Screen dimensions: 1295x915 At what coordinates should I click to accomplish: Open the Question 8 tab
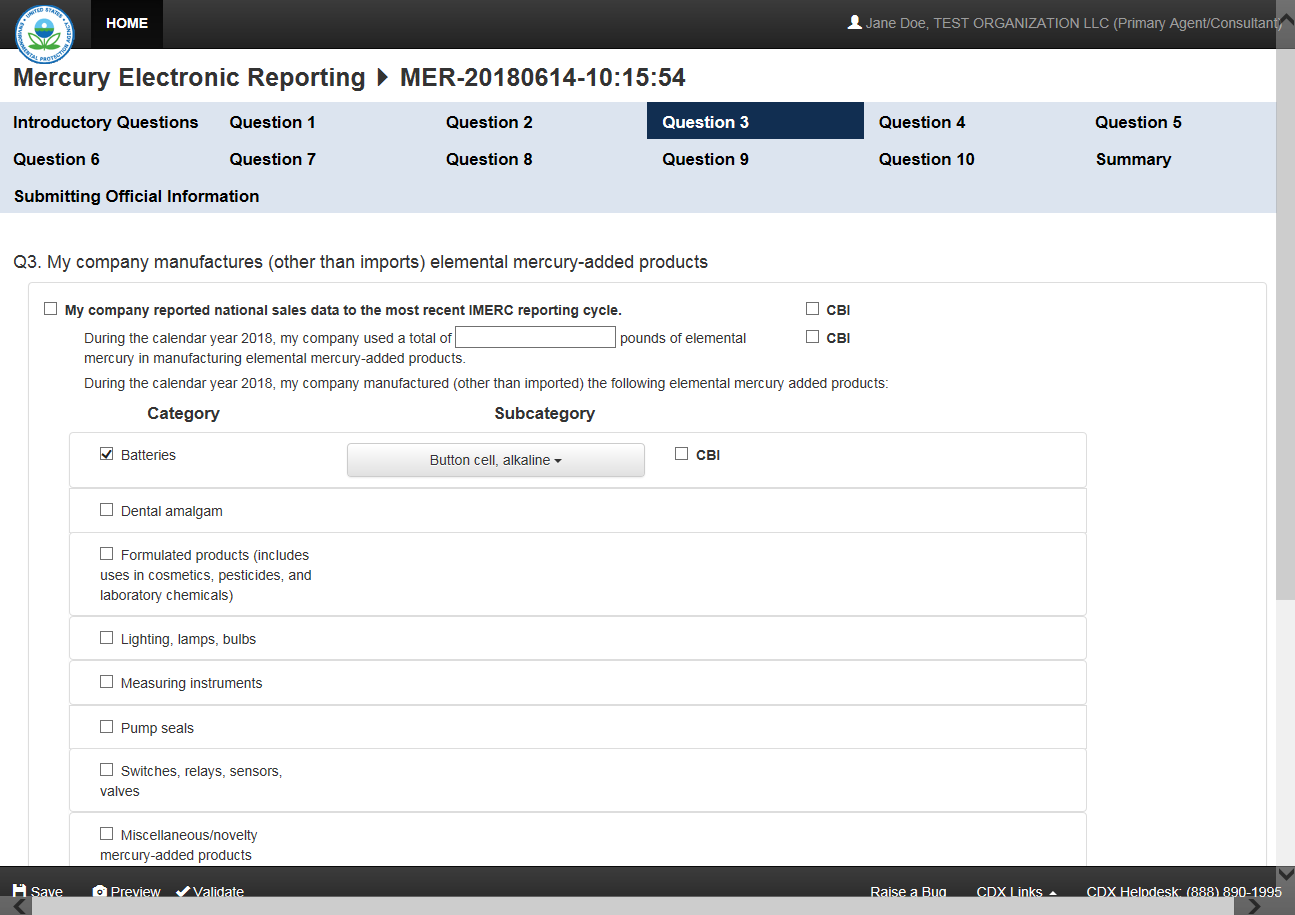point(489,159)
